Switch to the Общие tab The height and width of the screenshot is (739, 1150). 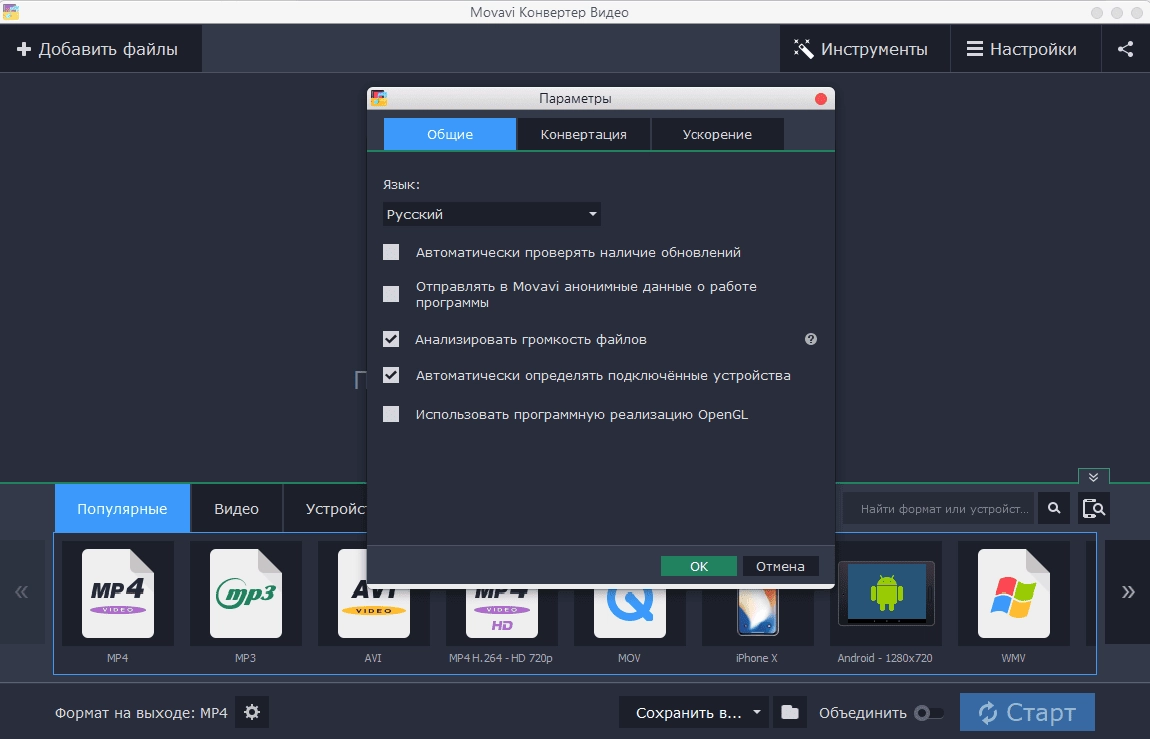[x=450, y=134]
